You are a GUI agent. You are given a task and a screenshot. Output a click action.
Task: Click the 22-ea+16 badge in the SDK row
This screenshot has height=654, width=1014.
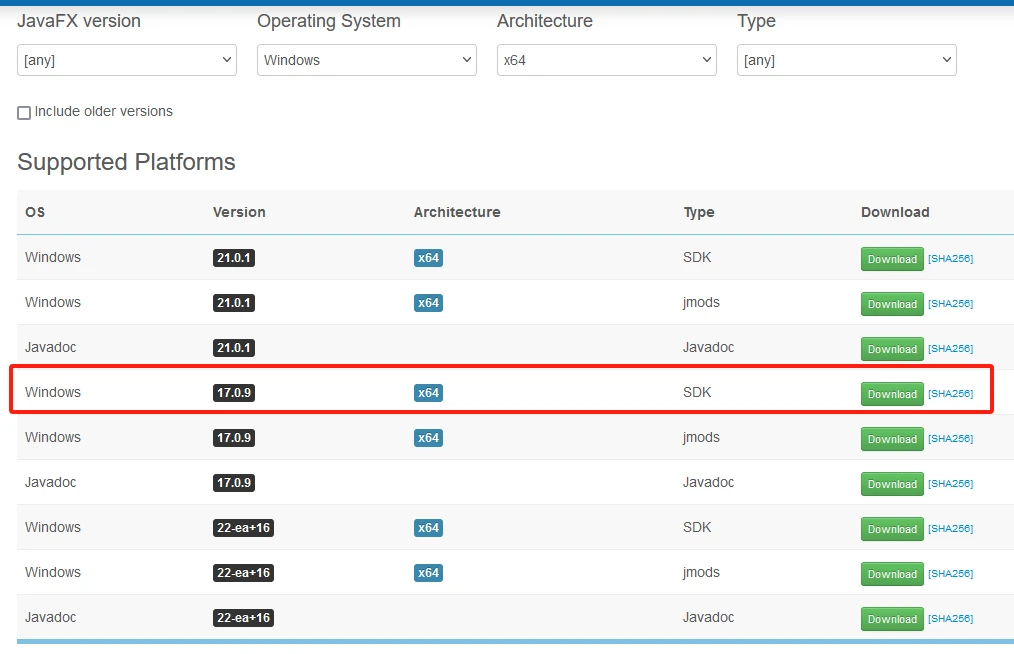[243, 527]
